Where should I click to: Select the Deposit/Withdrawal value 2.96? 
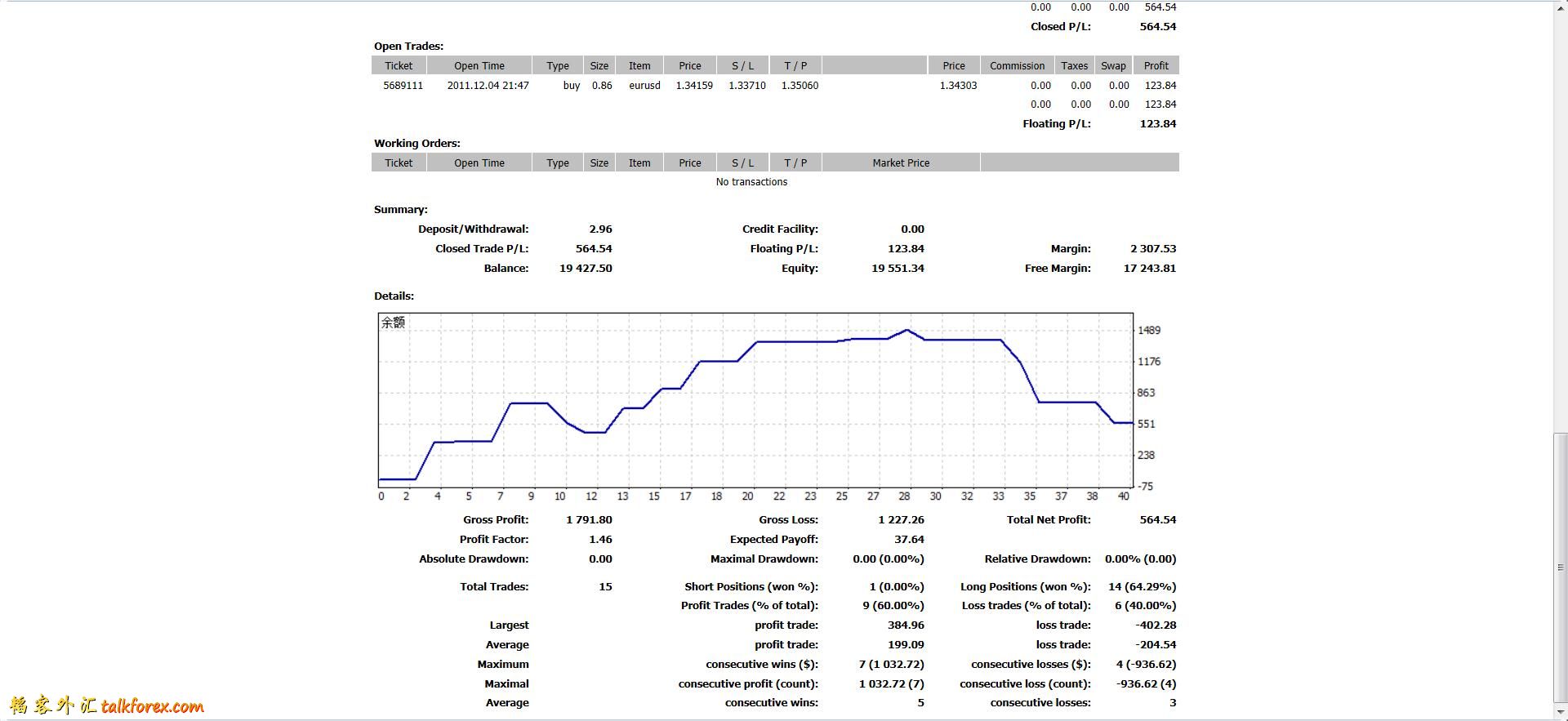coord(600,229)
